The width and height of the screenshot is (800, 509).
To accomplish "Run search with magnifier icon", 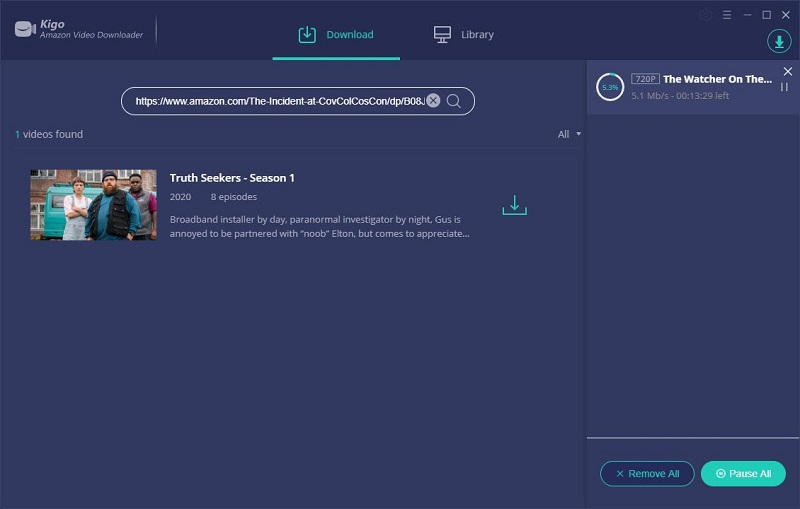I will pyautogui.click(x=454, y=101).
